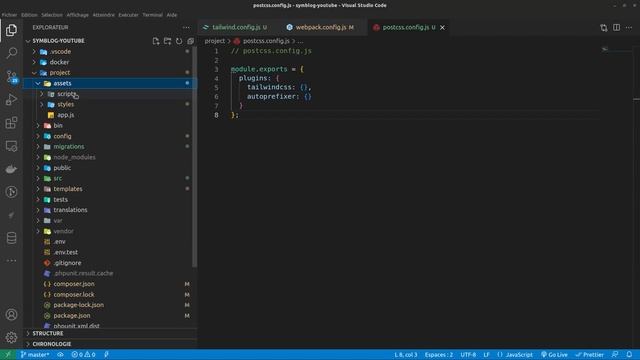Refresh the explorer tree

pyautogui.click(x=179, y=41)
